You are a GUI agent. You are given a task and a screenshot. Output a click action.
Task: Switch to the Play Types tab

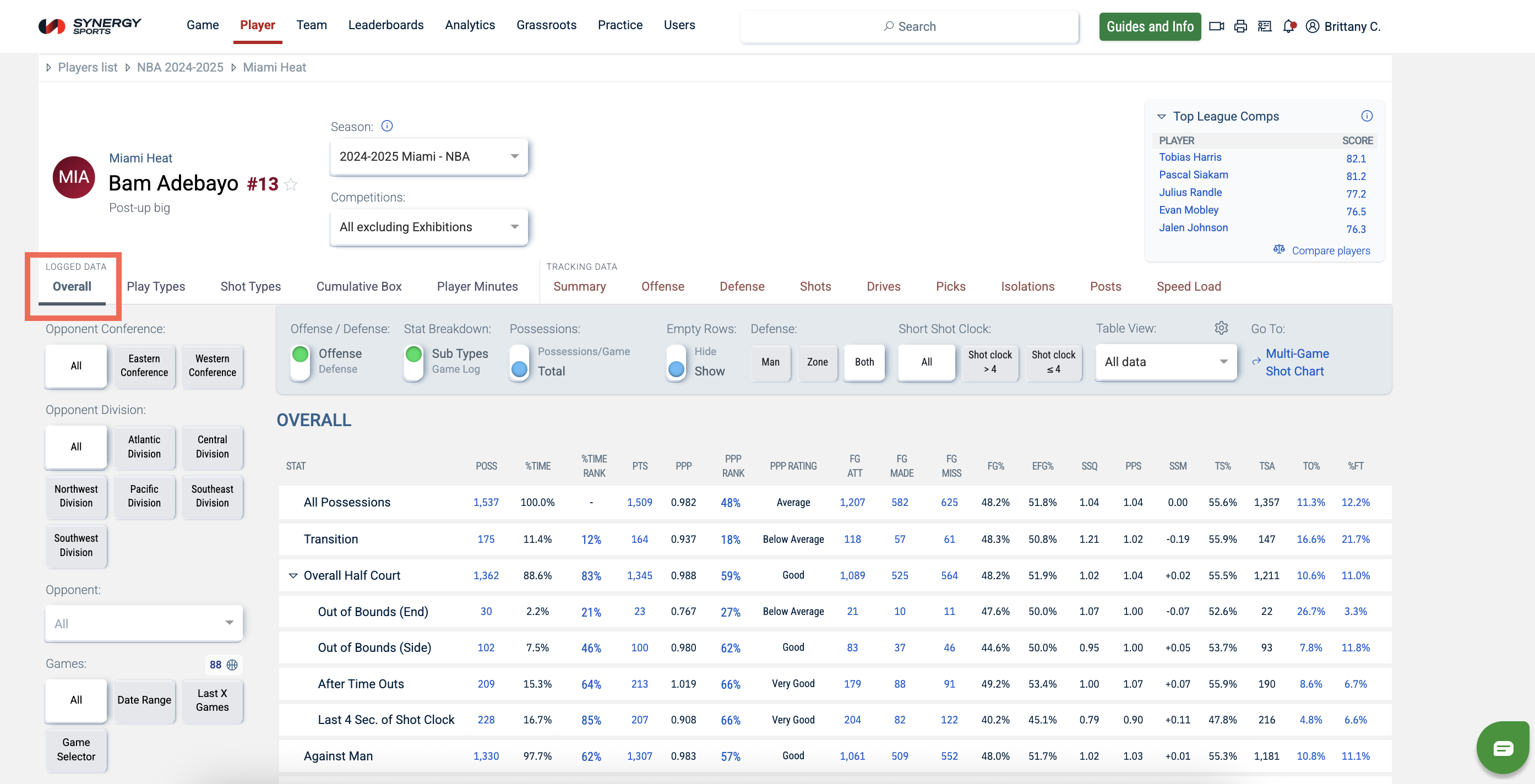155,286
